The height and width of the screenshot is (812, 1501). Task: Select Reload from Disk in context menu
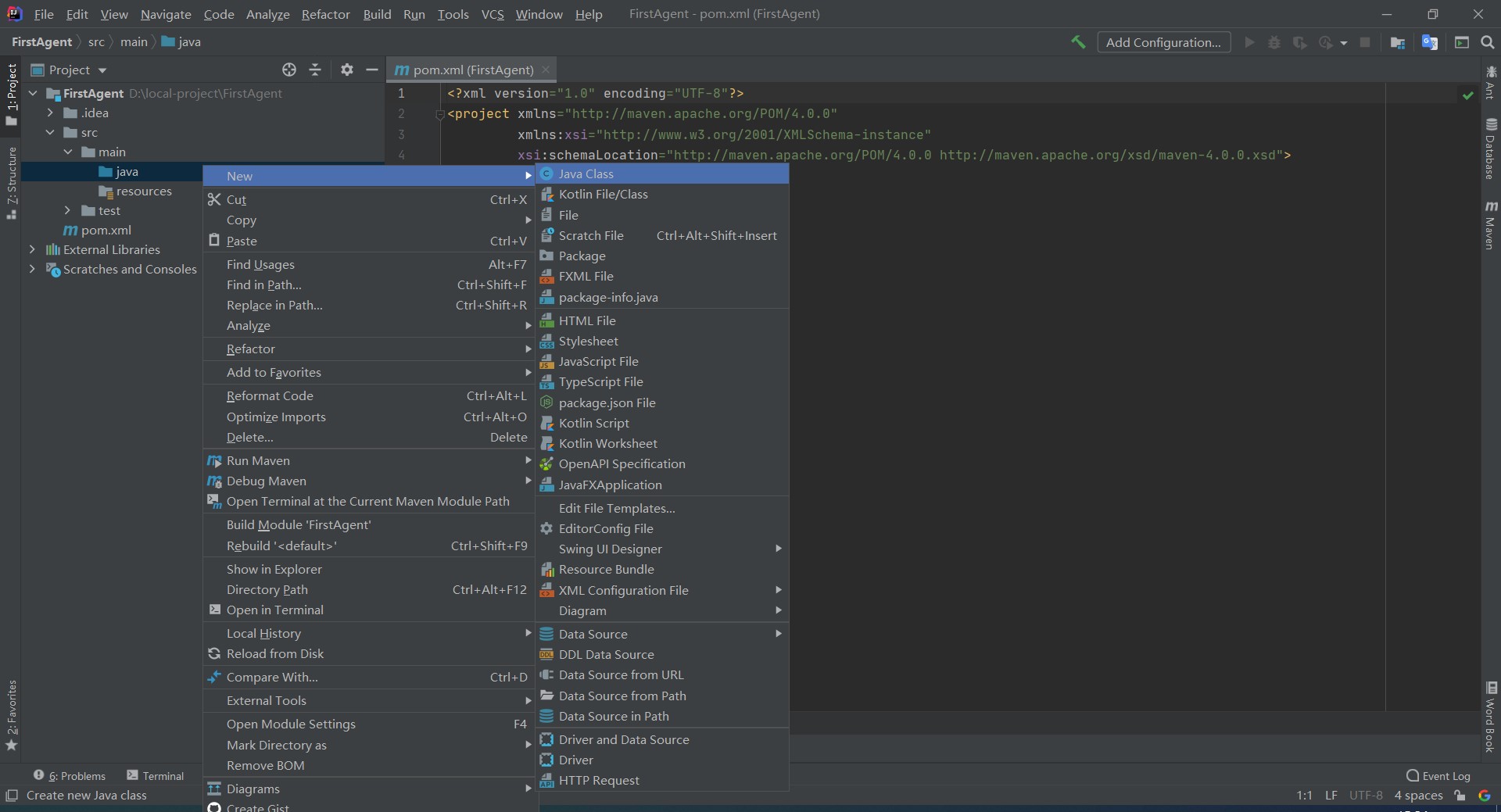pyautogui.click(x=369, y=654)
